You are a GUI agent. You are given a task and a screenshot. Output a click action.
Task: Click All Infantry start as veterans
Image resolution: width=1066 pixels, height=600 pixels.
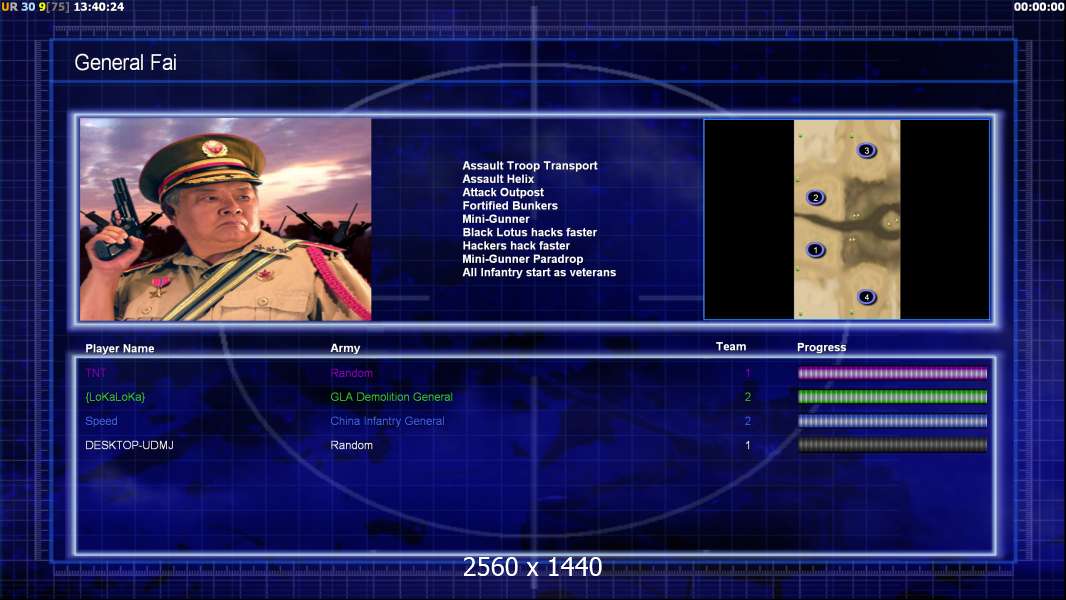pyautogui.click(x=539, y=272)
